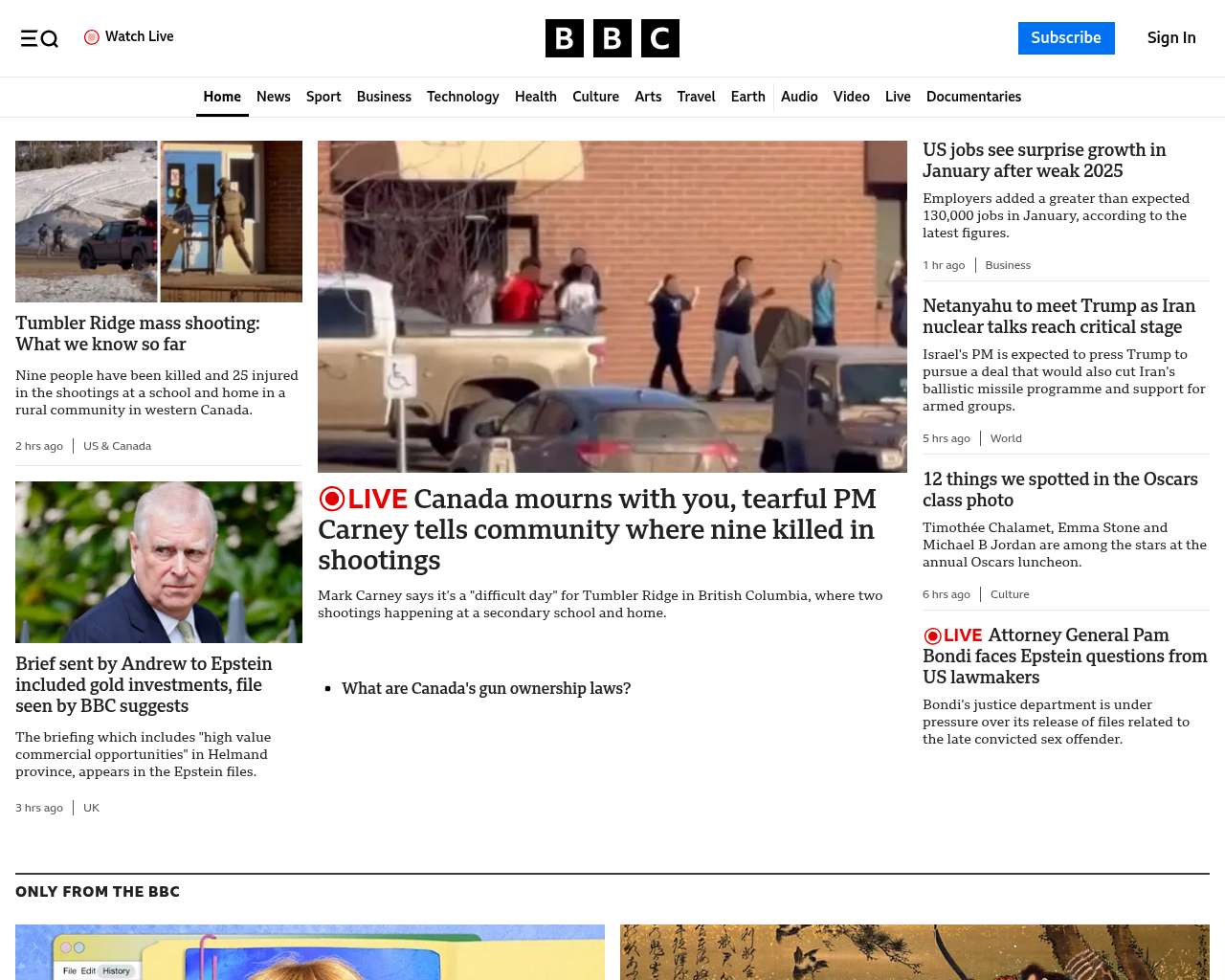Click the World tag under Netanyahu story

(x=1006, y=438)
